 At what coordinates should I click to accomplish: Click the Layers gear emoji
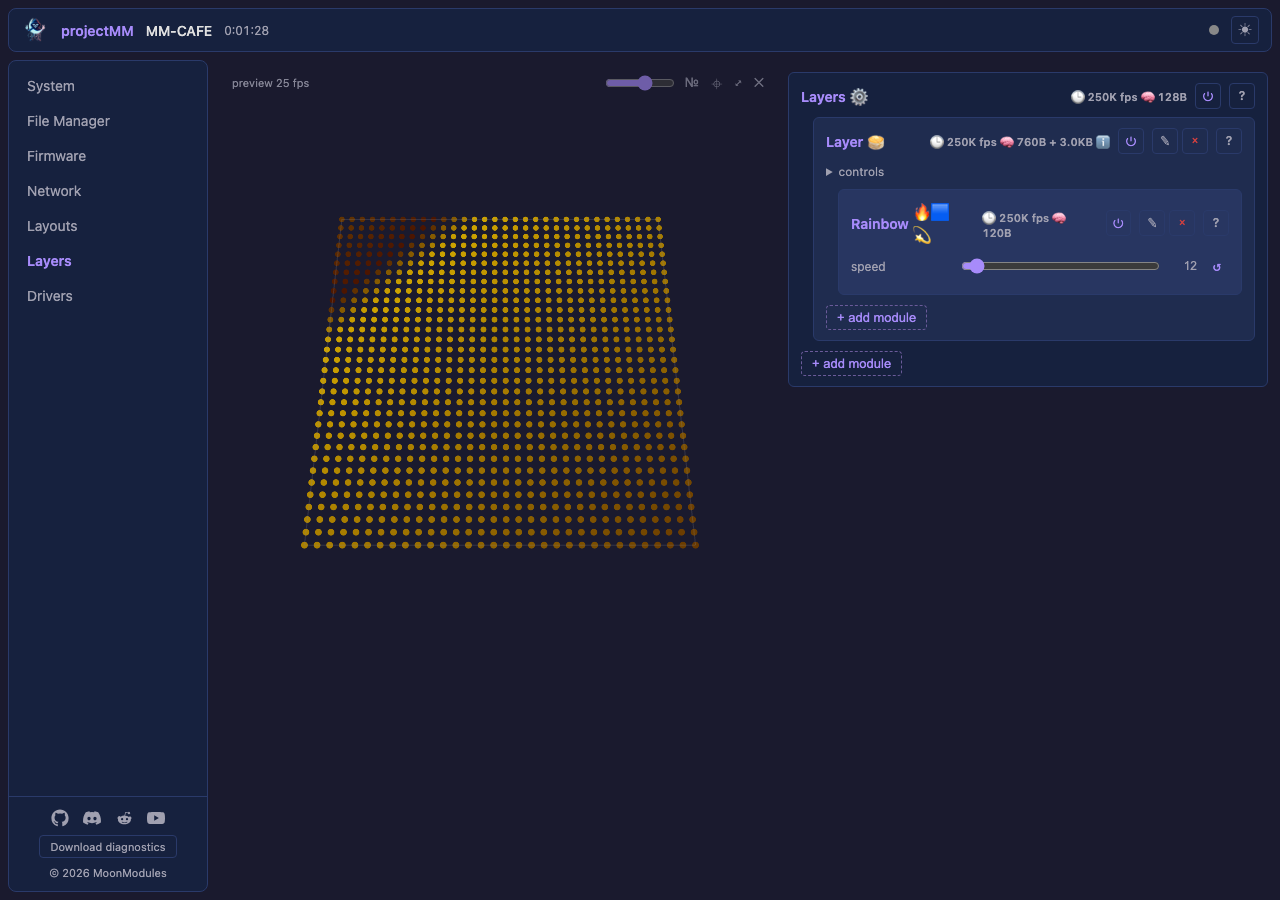(x=859, y=97)
